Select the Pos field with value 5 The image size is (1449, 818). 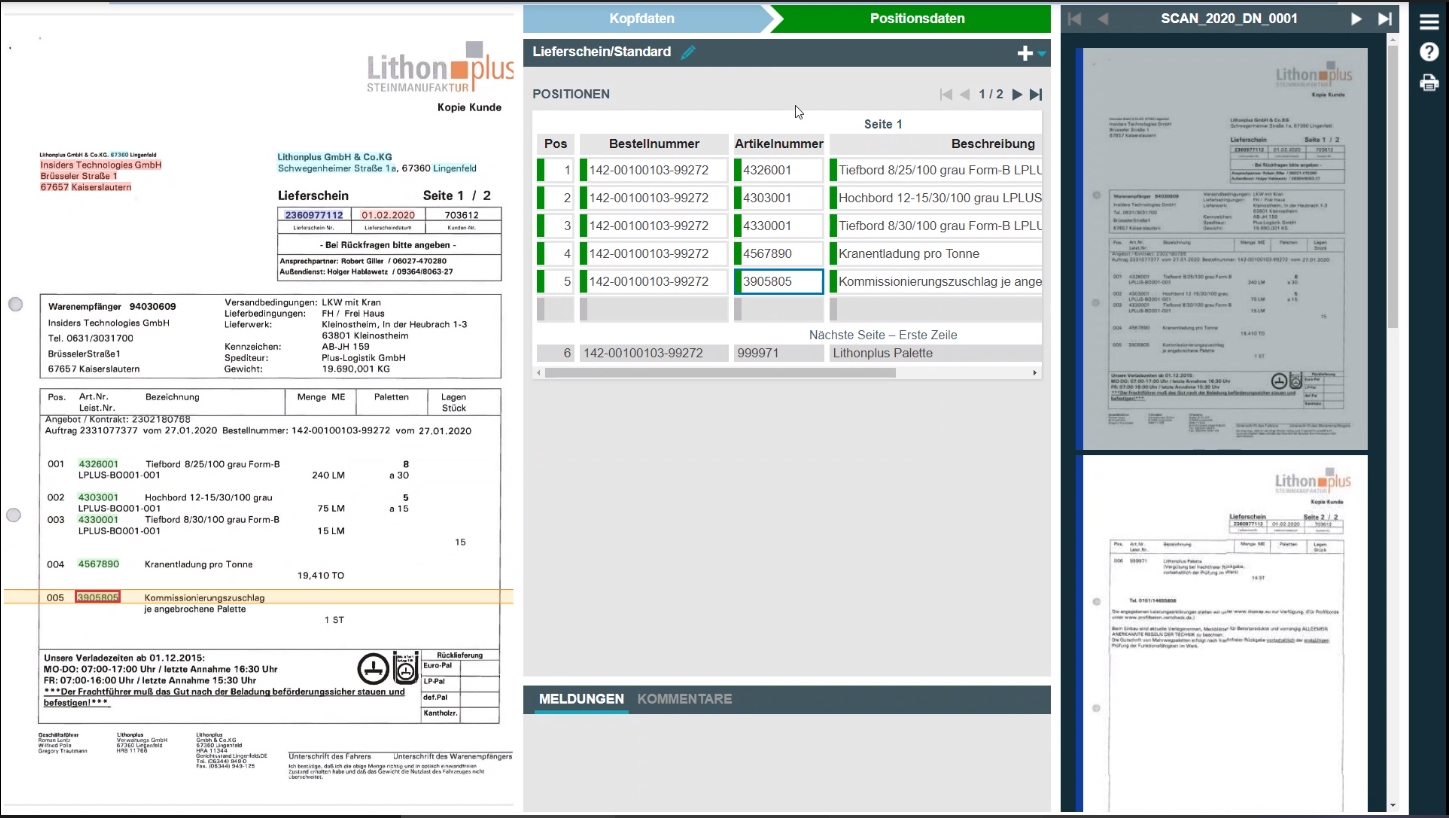[555, 282]
